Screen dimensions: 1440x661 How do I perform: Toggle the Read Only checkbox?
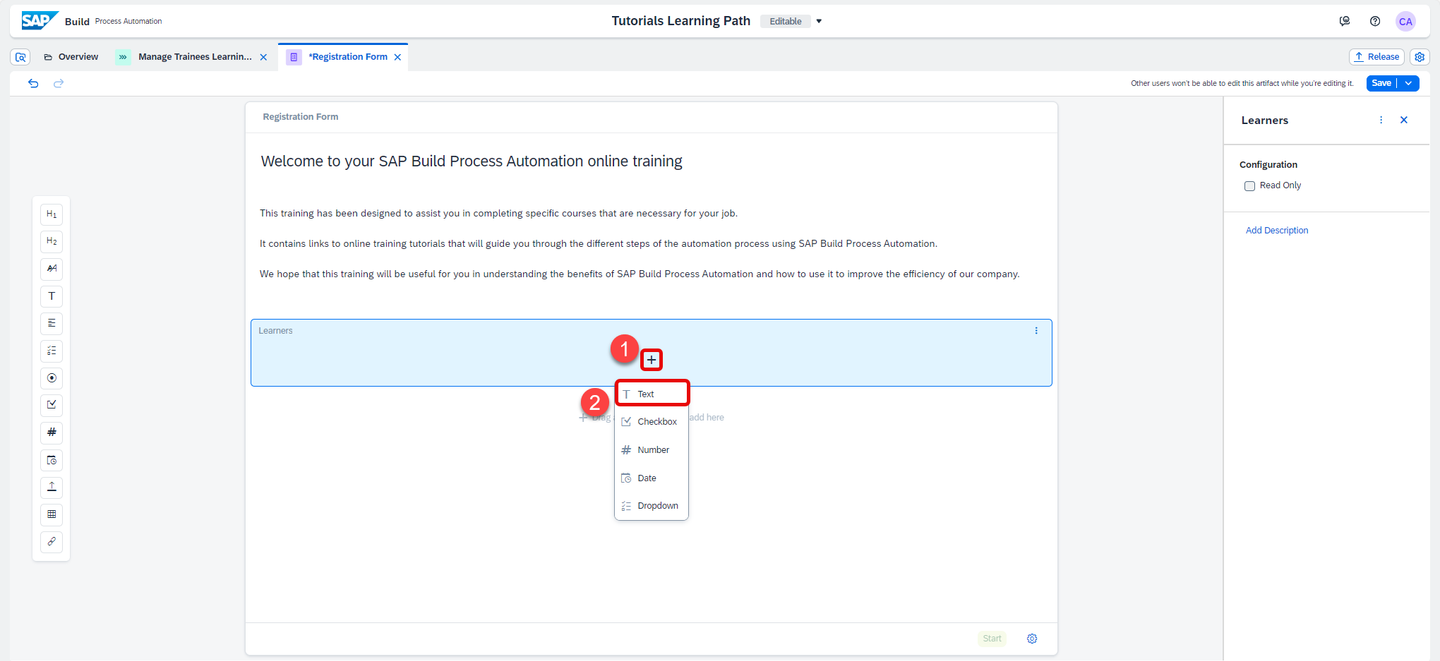(x=1249, y=186)
